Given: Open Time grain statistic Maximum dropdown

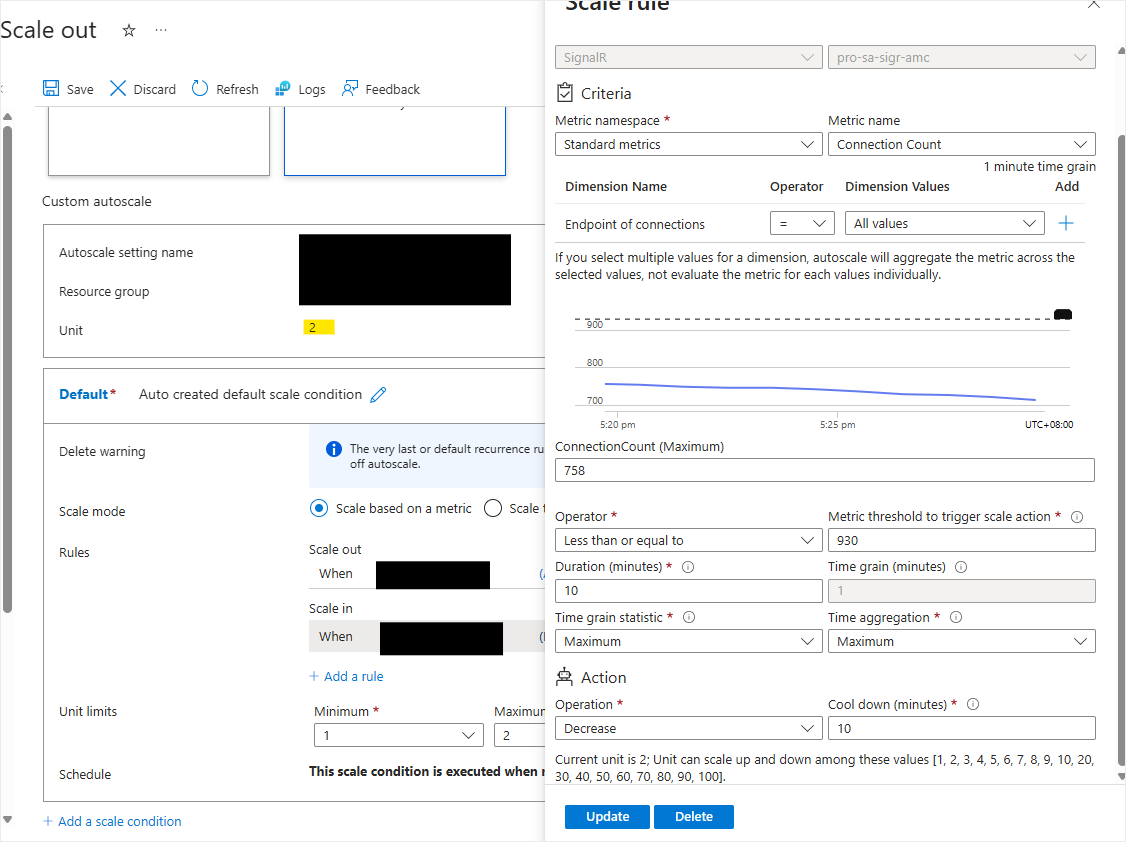Looking at the screenshot, I should point(689,641).
